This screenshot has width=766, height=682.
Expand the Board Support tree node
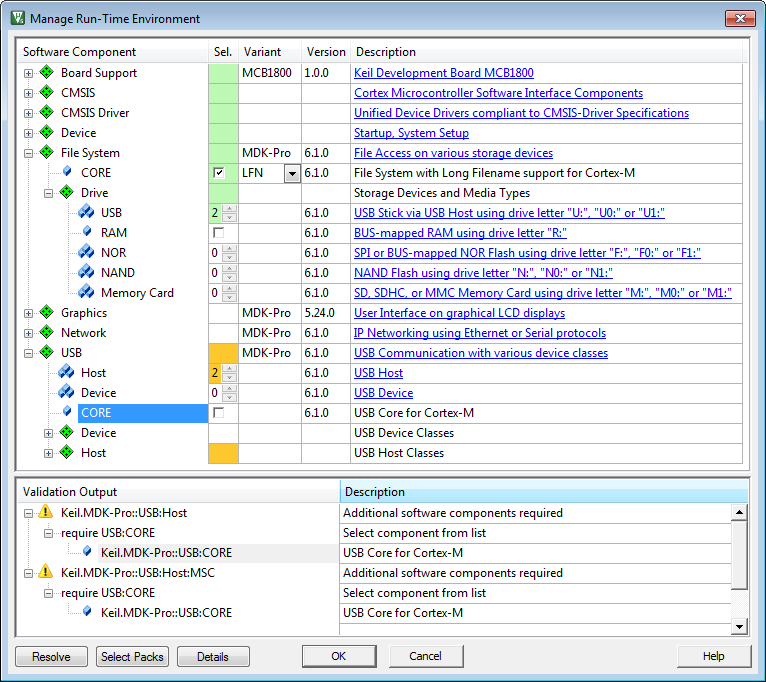pyautogui.click(x=29, y=73)
